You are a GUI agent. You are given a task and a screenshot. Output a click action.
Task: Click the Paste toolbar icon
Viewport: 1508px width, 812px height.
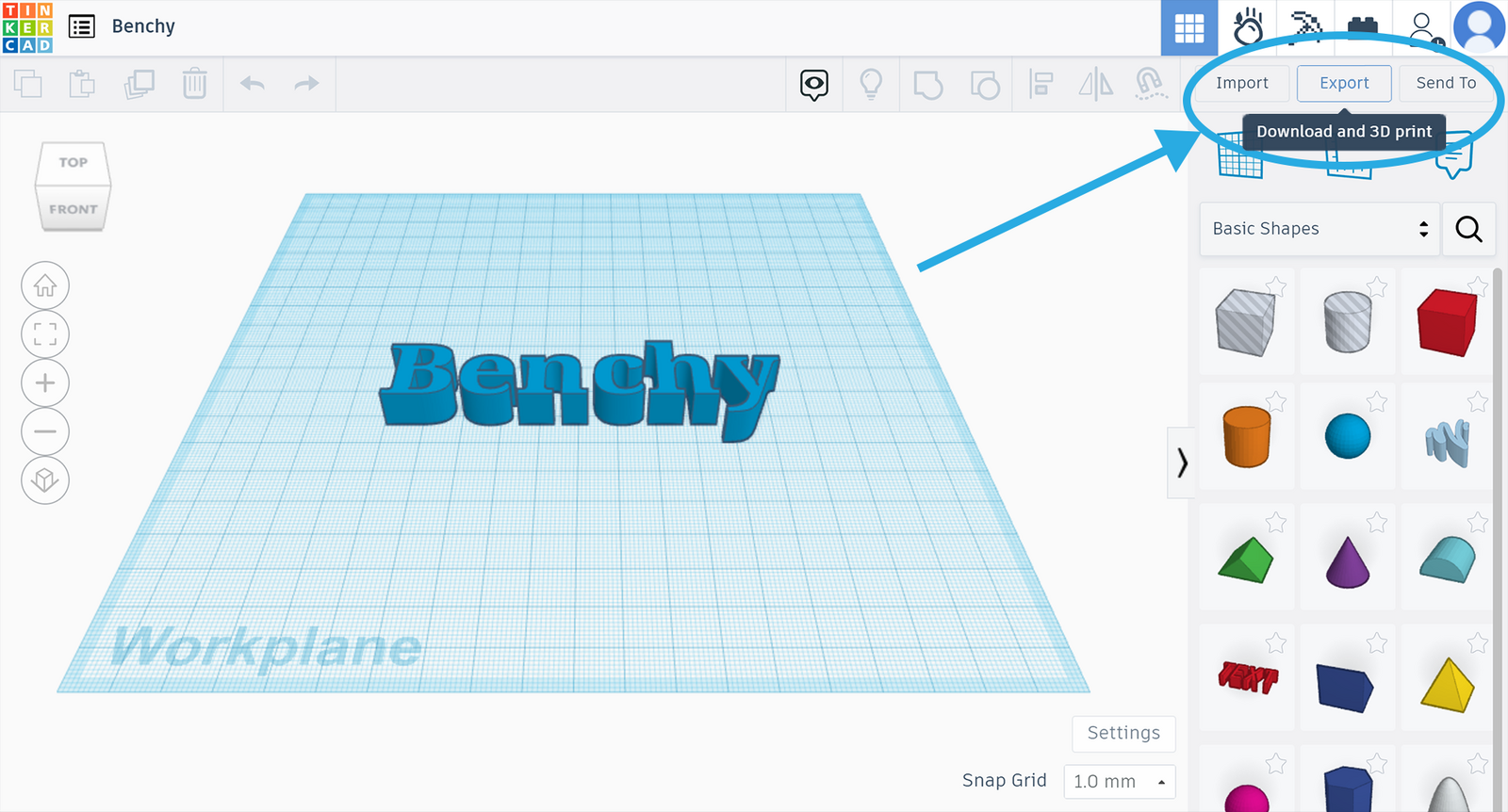(x=82, y=84)
